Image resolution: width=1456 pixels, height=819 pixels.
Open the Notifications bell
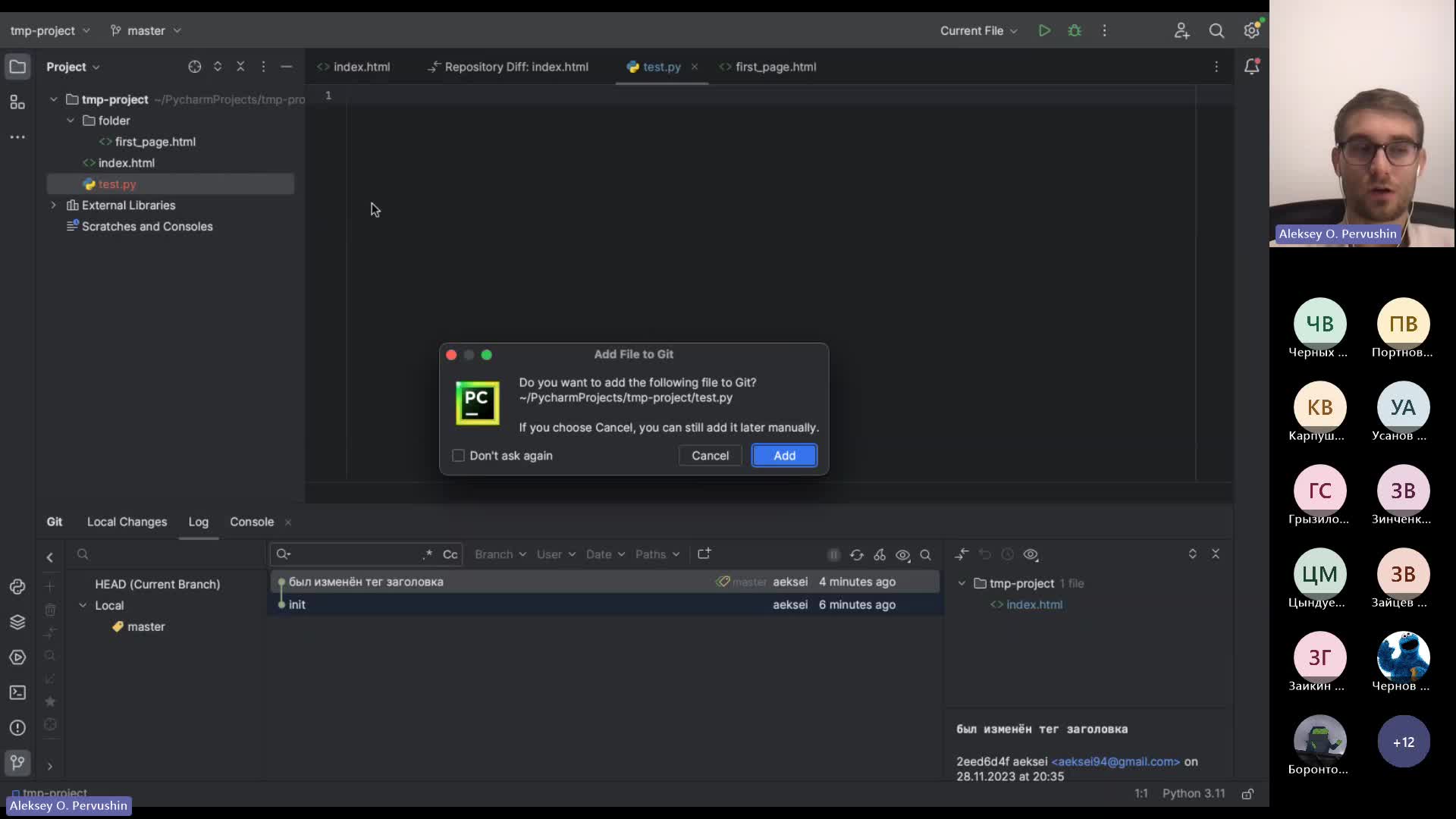[x=1251, y=67]
